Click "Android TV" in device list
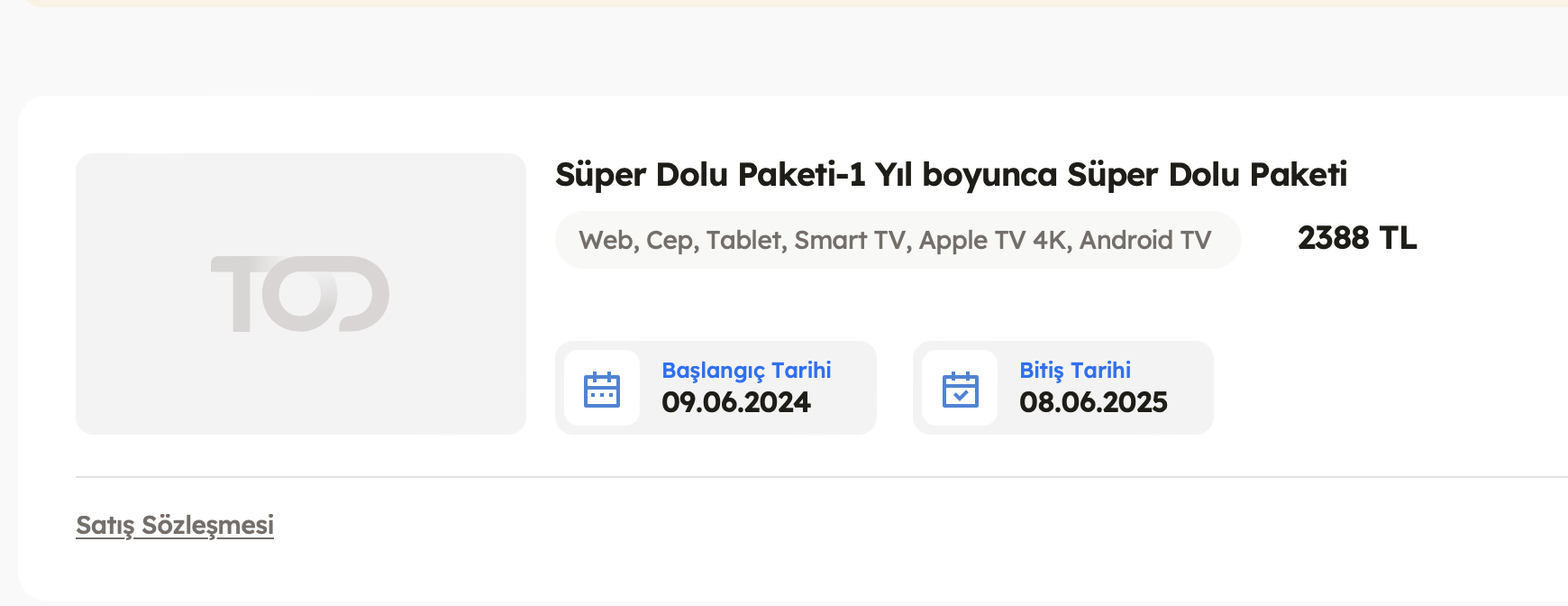The width and height of the screenshot is (1568, 606). 1145,241
